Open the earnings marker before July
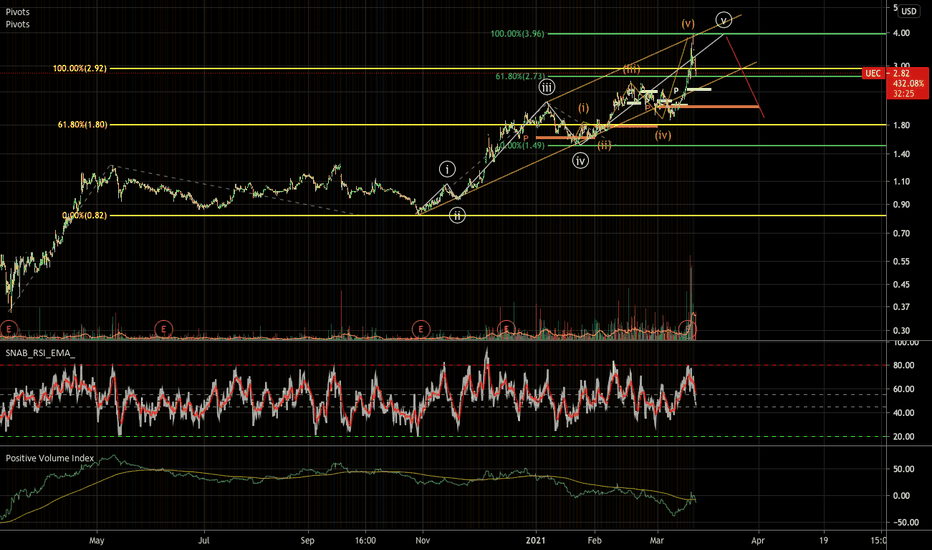This screenshot has width=932, height=550. pos(163,329)
